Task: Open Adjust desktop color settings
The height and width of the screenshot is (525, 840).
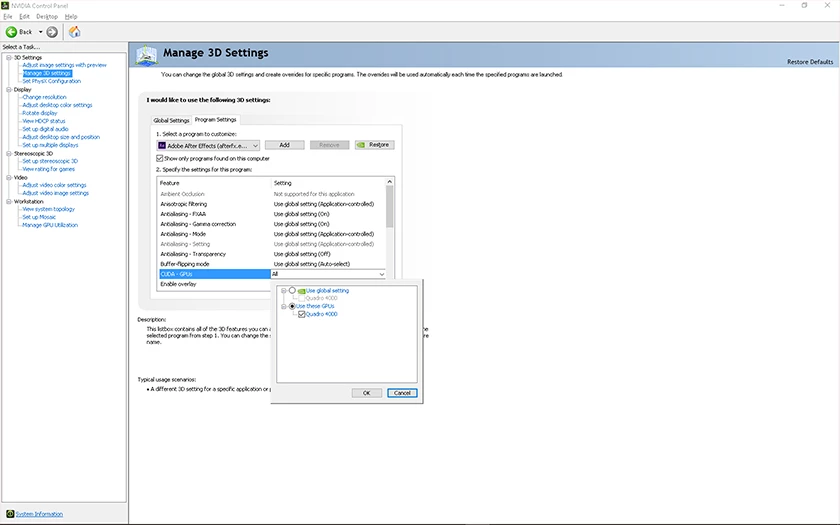Action: 57,105
